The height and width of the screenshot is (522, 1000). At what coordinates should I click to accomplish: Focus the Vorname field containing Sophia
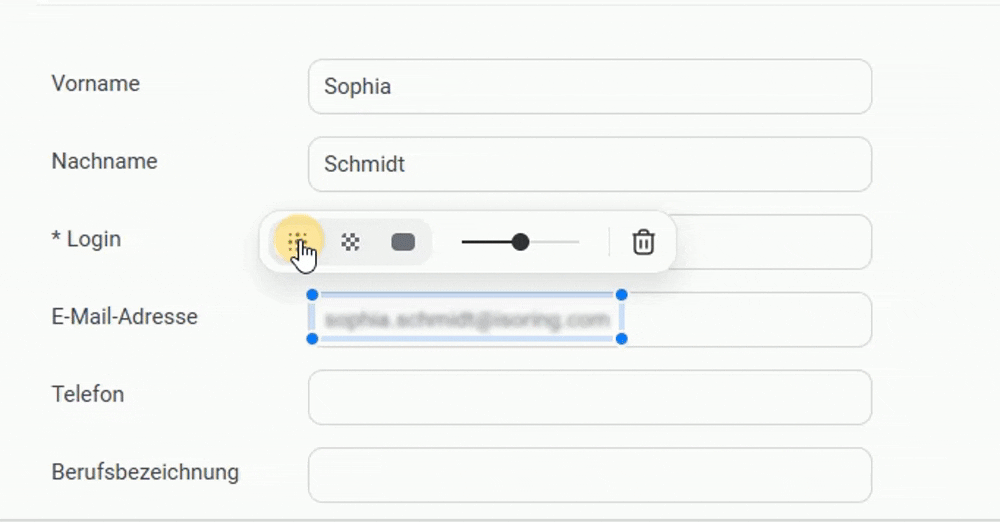point(590,87)
